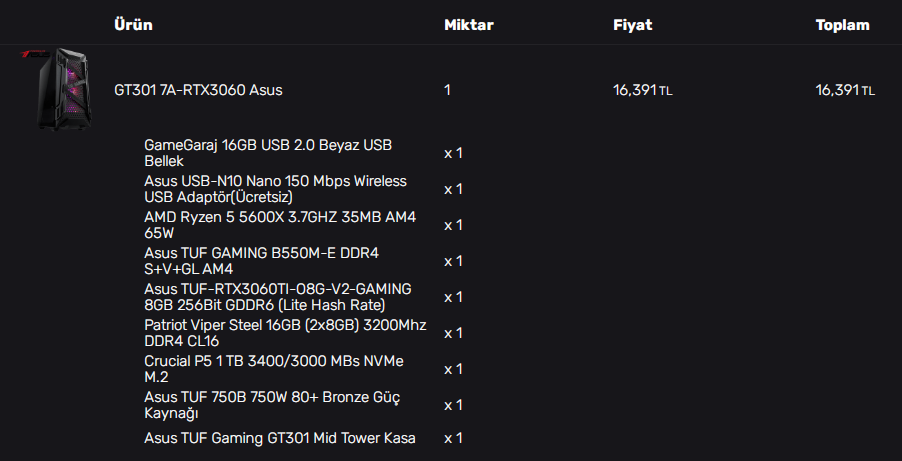
Task: Click the Ürün column header
Action: pos(133,24)
